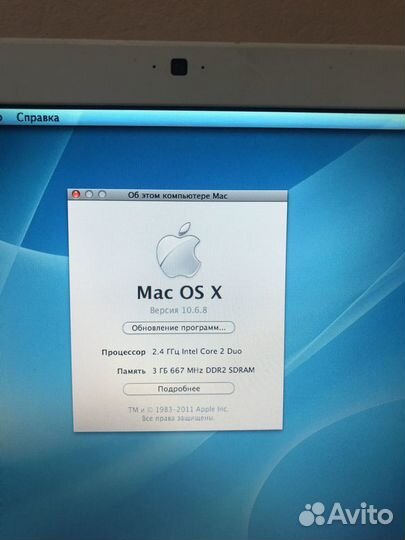This screenshot has width=405, height=540.
Task: Click the Об этом компьютере Mac title
Action: [178, 196]
